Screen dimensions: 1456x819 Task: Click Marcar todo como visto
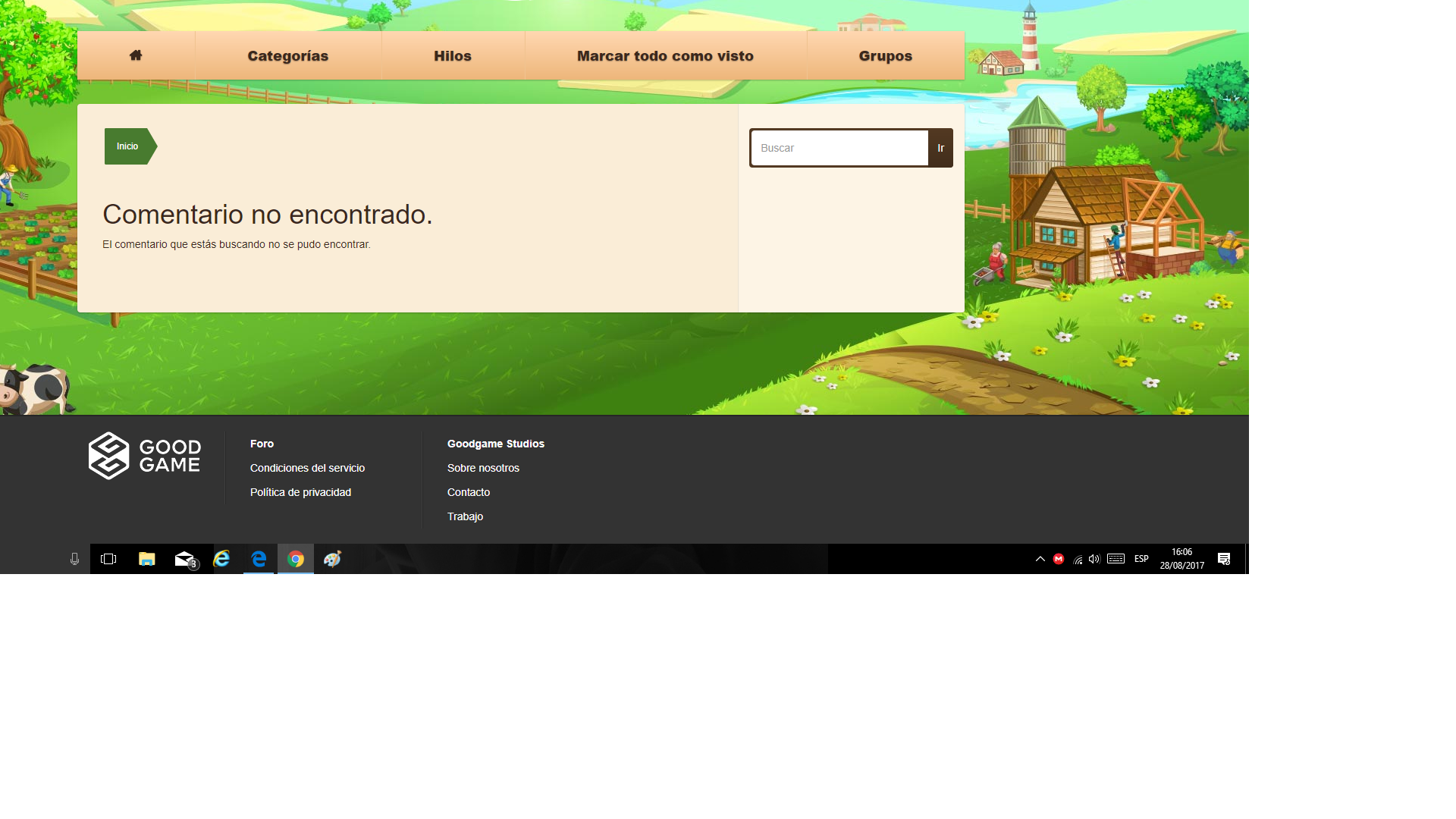click(665, 56)
